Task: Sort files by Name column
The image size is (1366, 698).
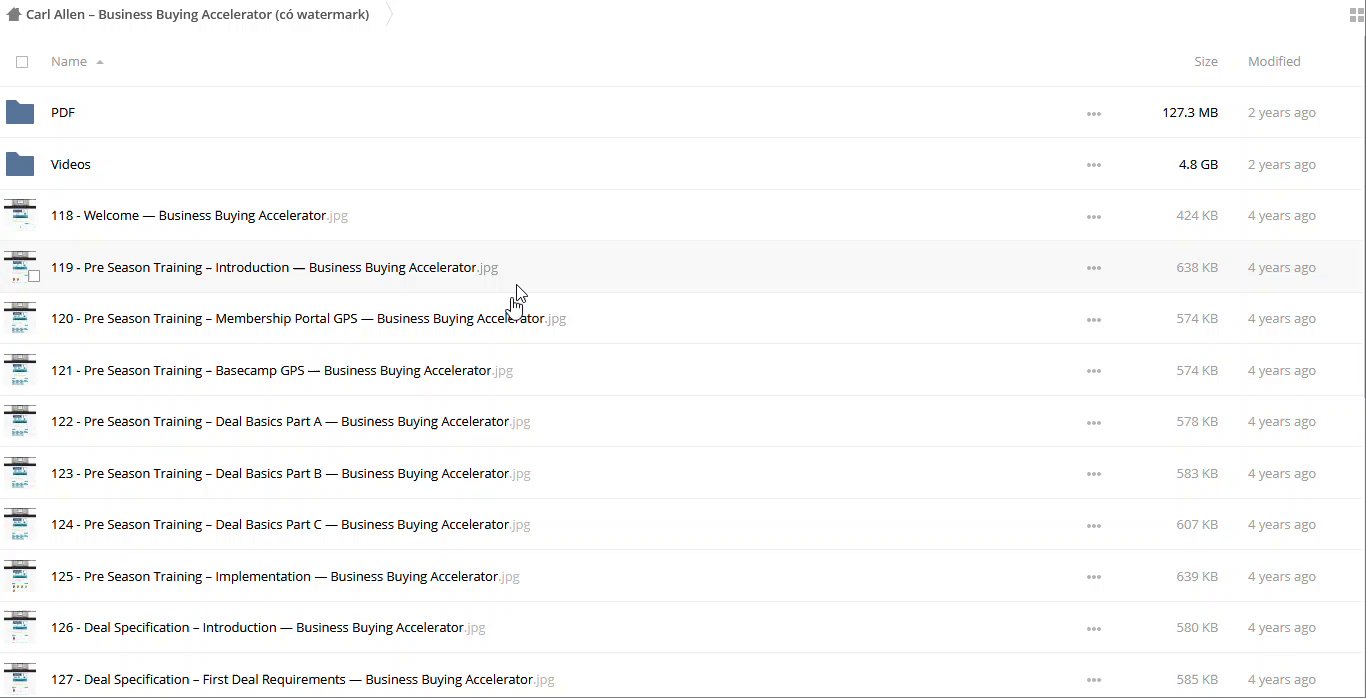Action: coord(69,61)
